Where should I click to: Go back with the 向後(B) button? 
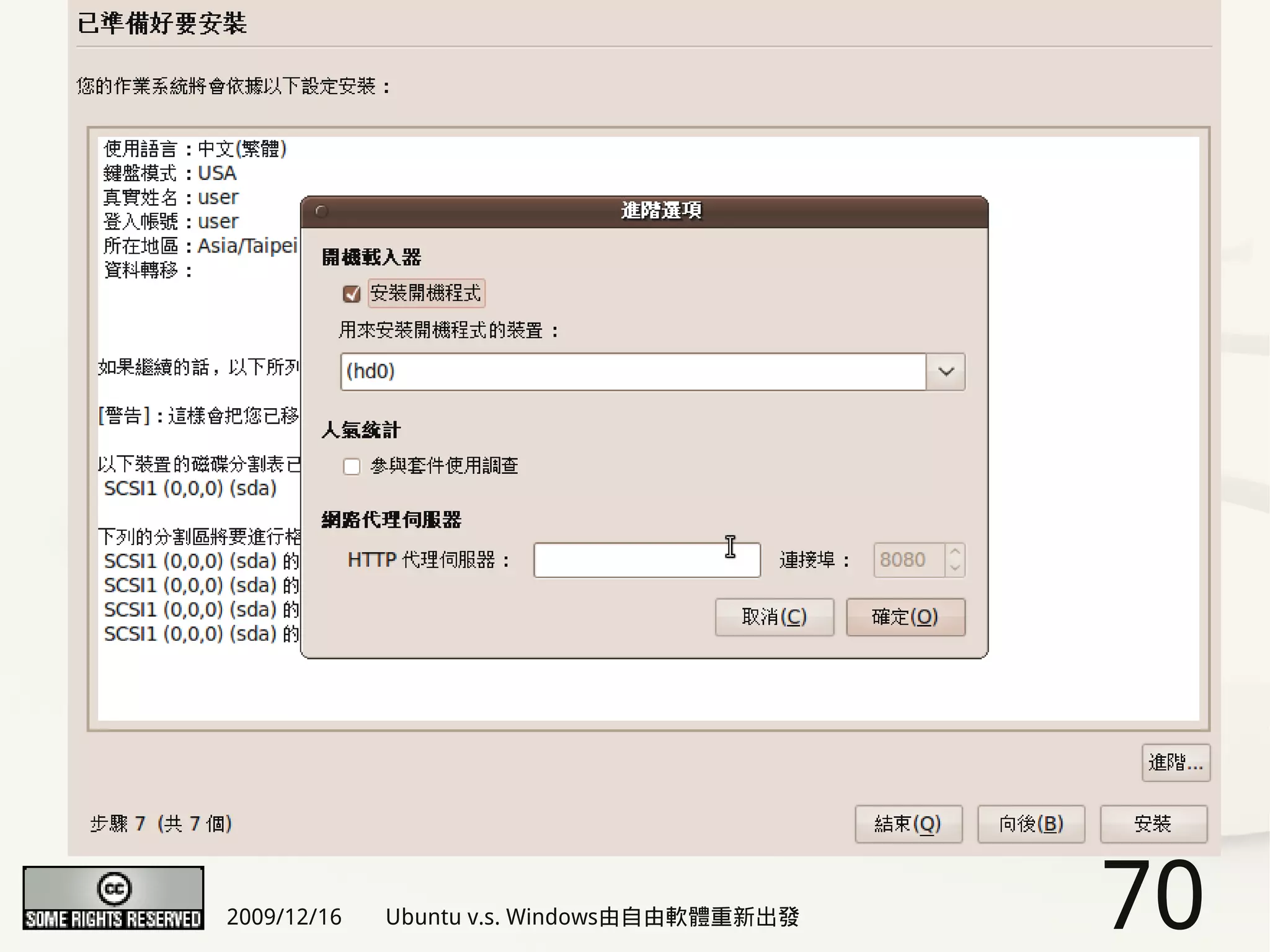click(x=1031, y=824)
